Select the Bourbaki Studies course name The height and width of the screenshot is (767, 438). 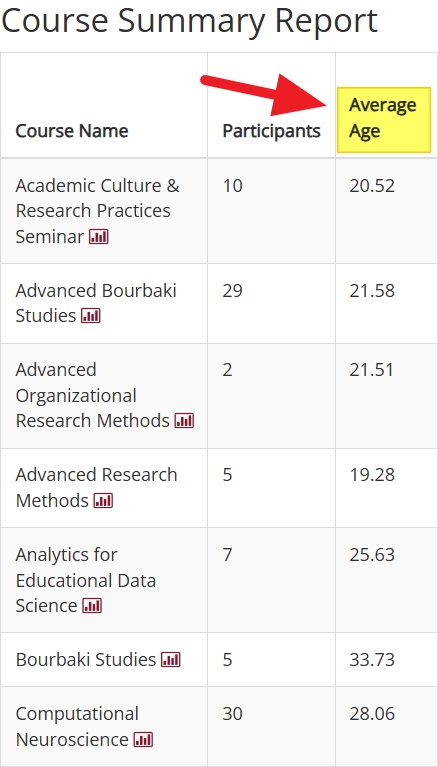point(86,660)
